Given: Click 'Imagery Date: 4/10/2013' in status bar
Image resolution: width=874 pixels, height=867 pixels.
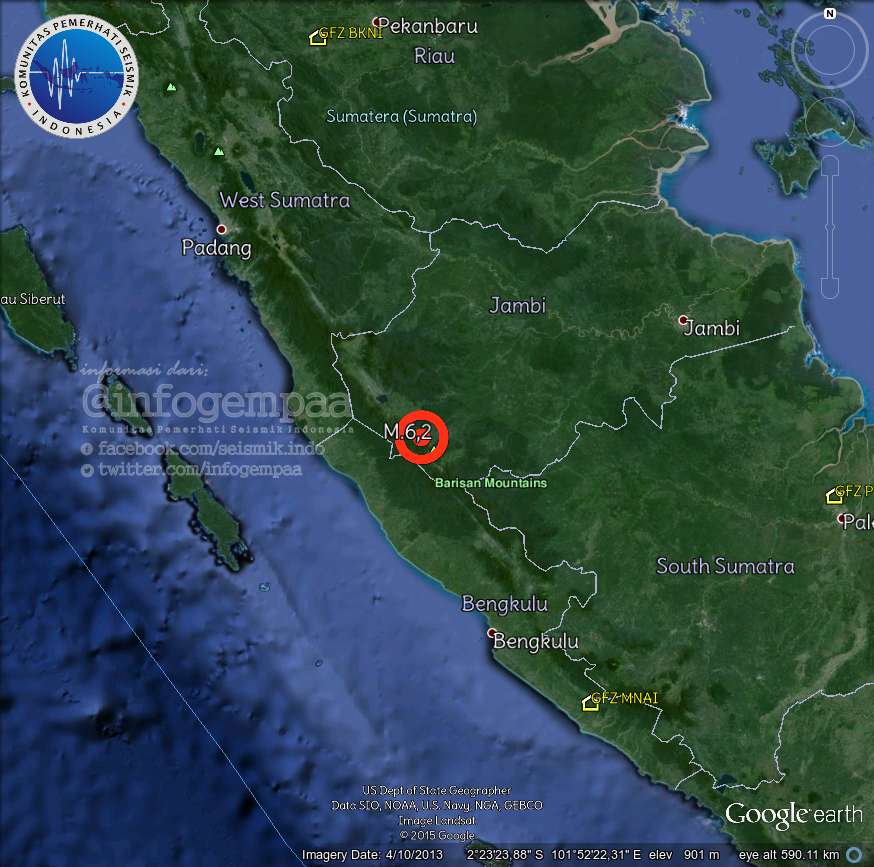Looking at the screenshot, I should coord(372,855).
